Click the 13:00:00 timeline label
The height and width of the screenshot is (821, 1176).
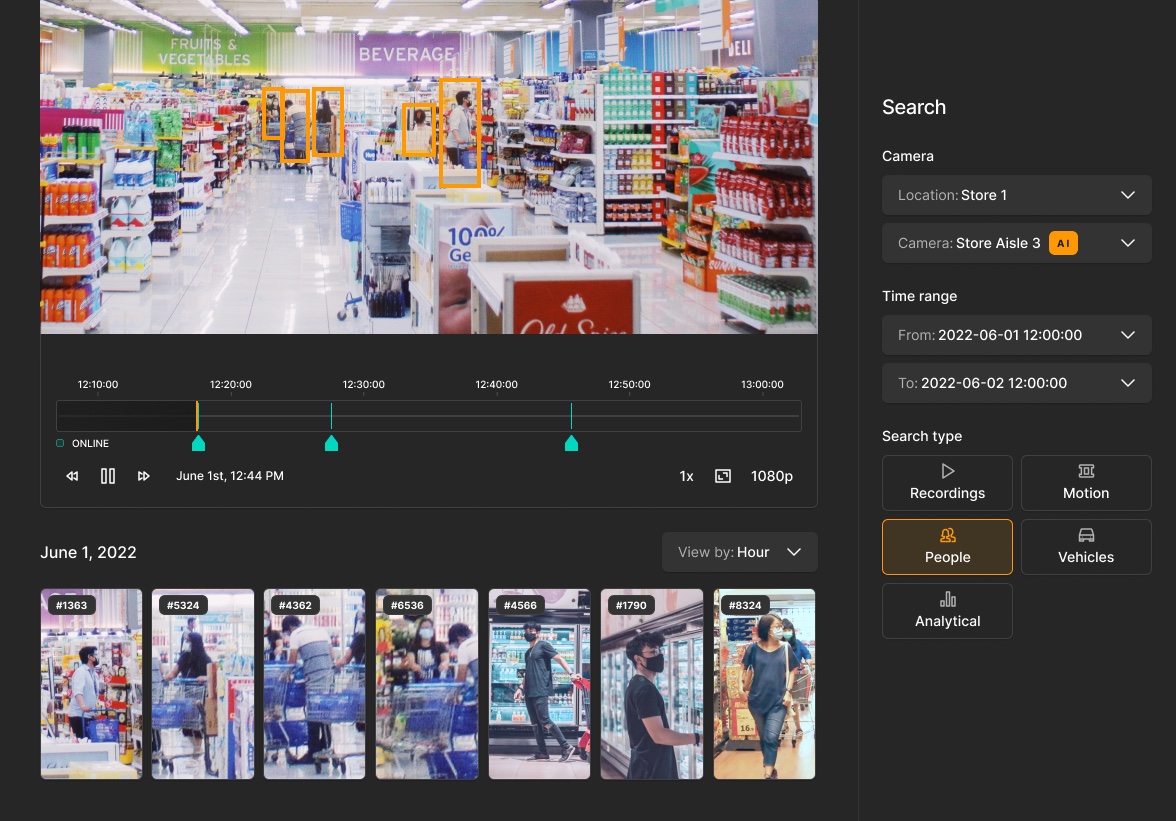coord(762,384)
